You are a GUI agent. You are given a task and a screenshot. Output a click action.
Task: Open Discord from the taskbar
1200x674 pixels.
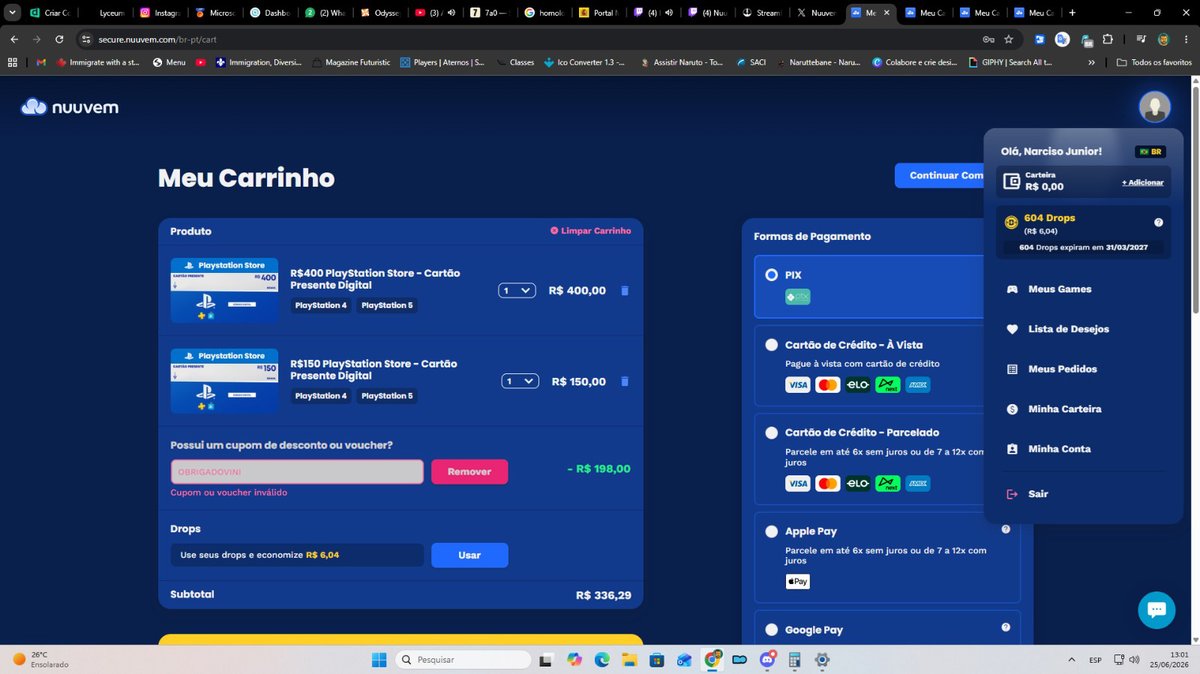[x=767, y=660]
